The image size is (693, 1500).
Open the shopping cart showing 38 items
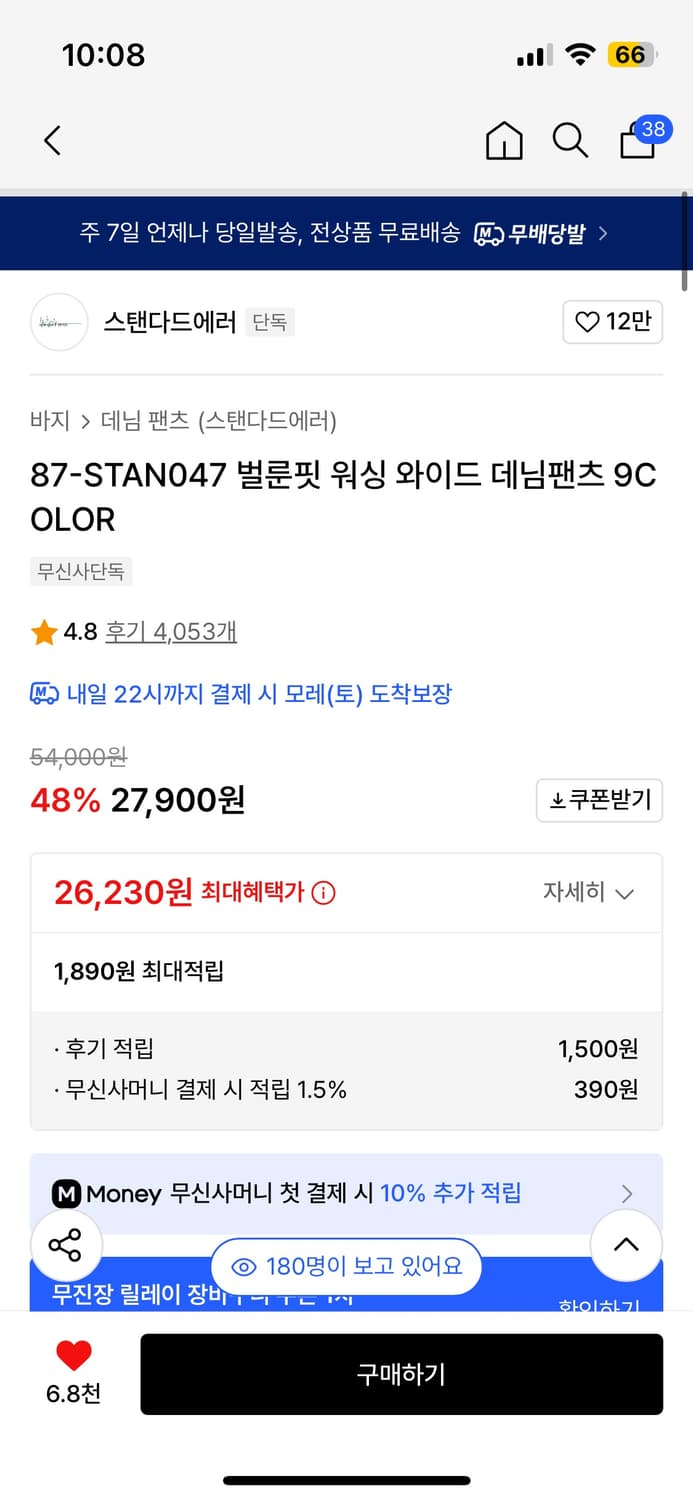tap(637, 143)
